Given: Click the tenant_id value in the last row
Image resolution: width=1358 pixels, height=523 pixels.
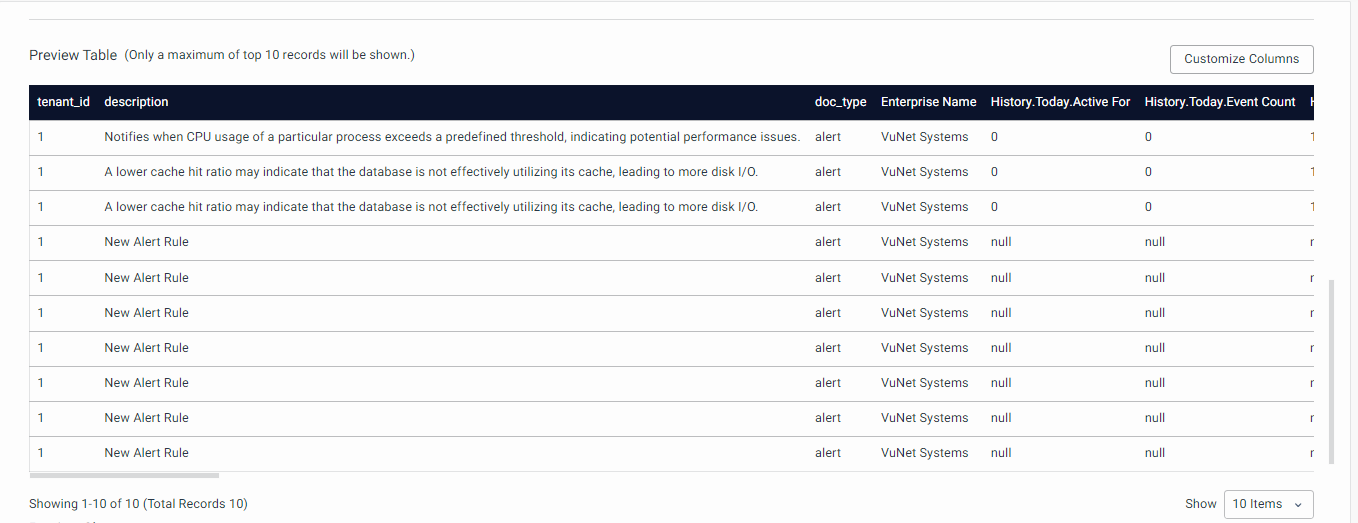Looking at the screenshot, I should tap(41, 453).
